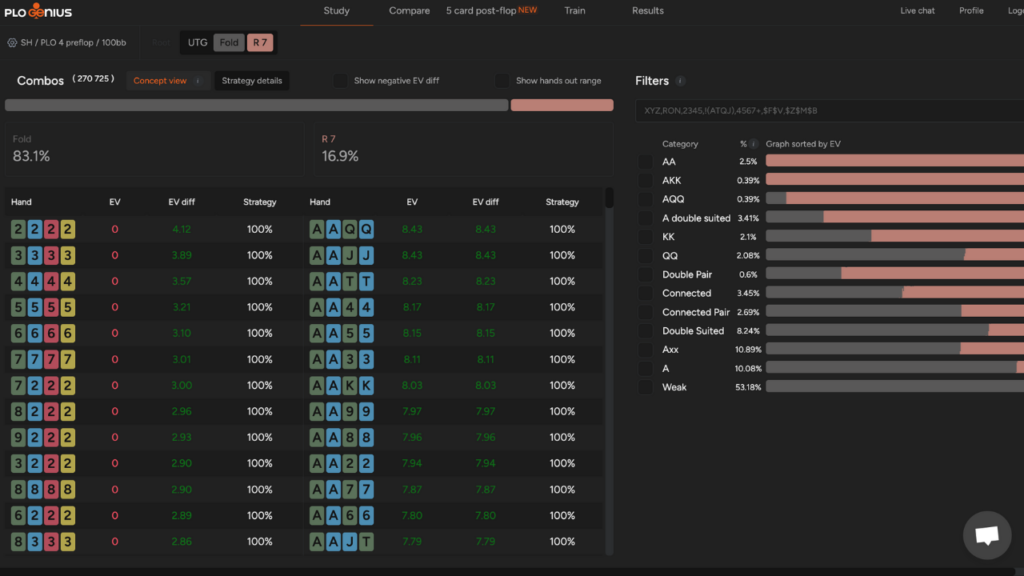Select the Fold action button
This screenshot has height=576, width=1024.
pos(229,42)
